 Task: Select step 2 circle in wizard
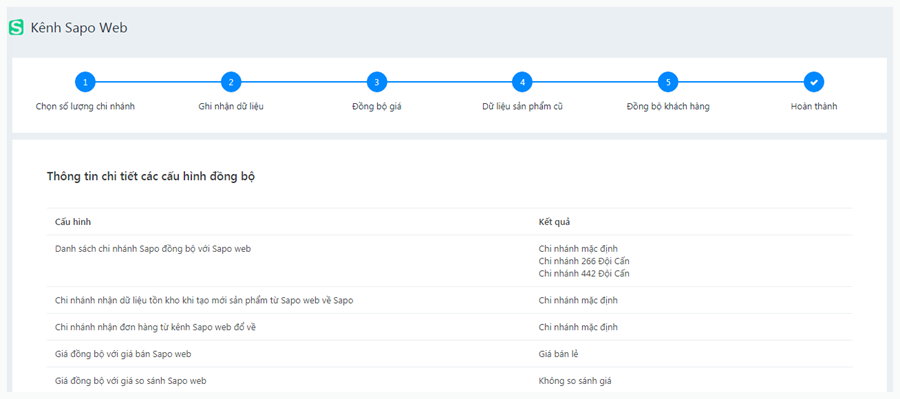(231, 82)
